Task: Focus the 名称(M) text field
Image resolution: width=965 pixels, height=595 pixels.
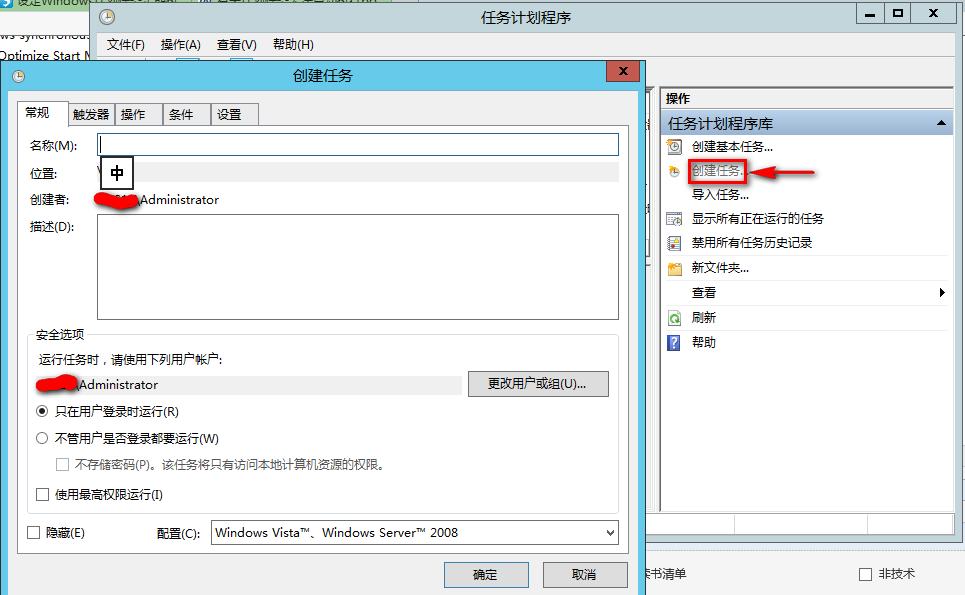Action: click(x=358, y=145)
